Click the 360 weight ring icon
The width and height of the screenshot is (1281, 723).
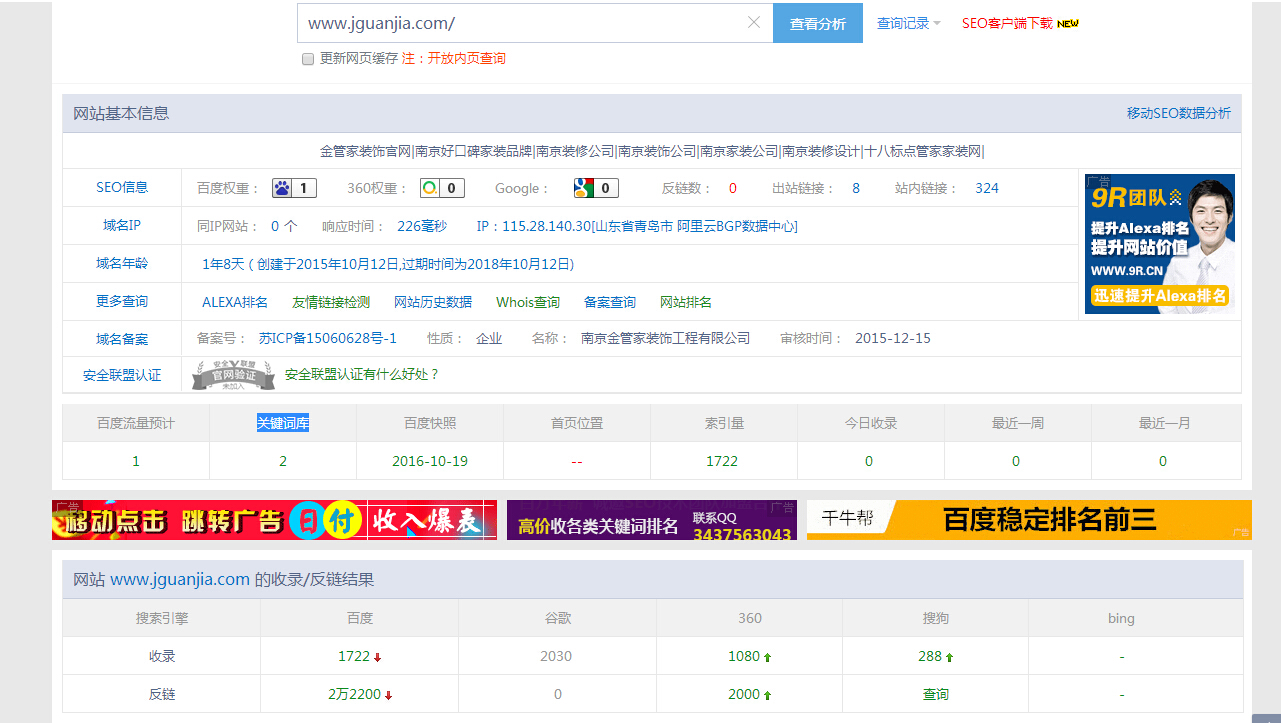point(429,188)
